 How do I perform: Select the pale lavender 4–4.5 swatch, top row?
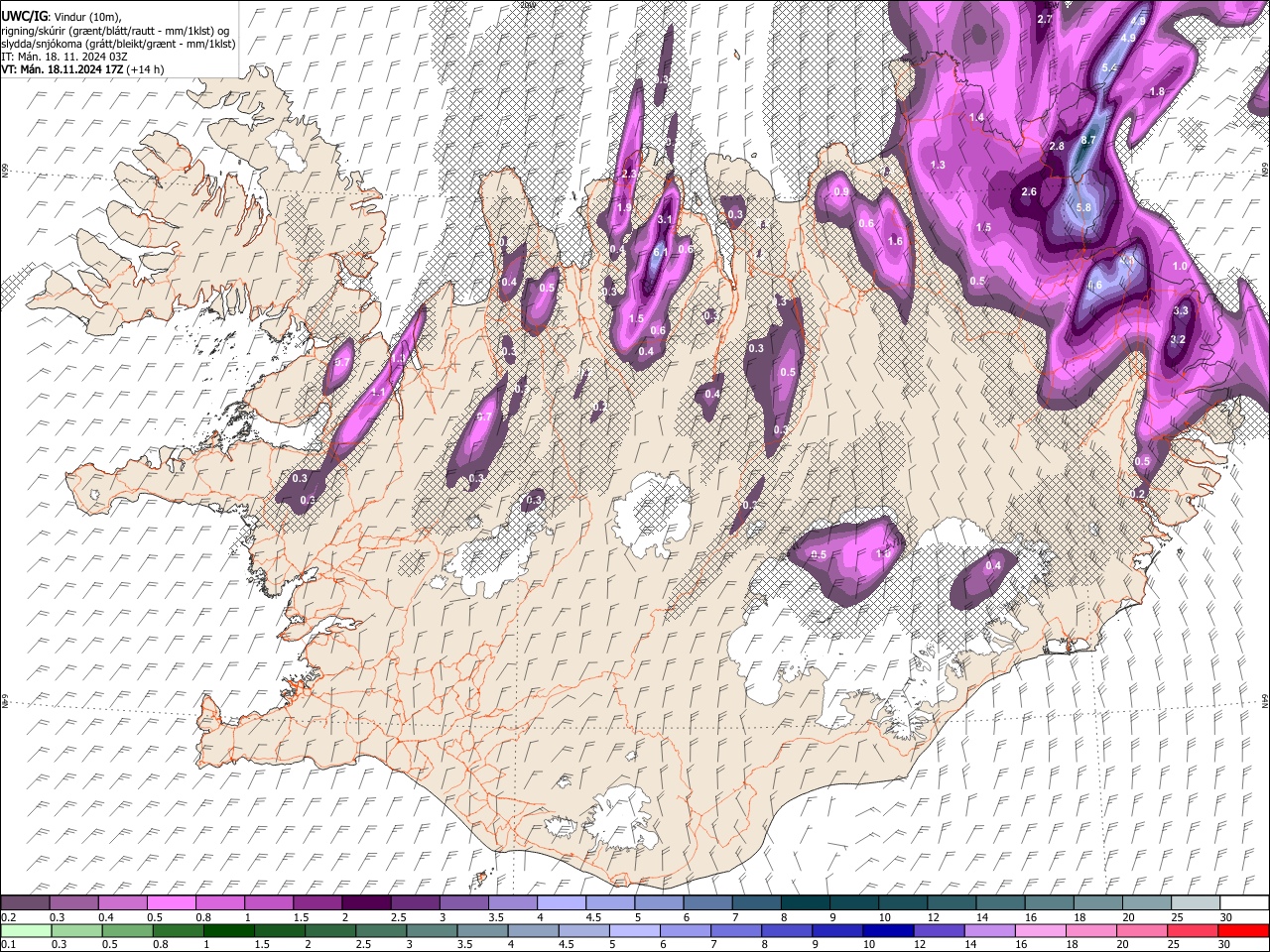[564, 902]
